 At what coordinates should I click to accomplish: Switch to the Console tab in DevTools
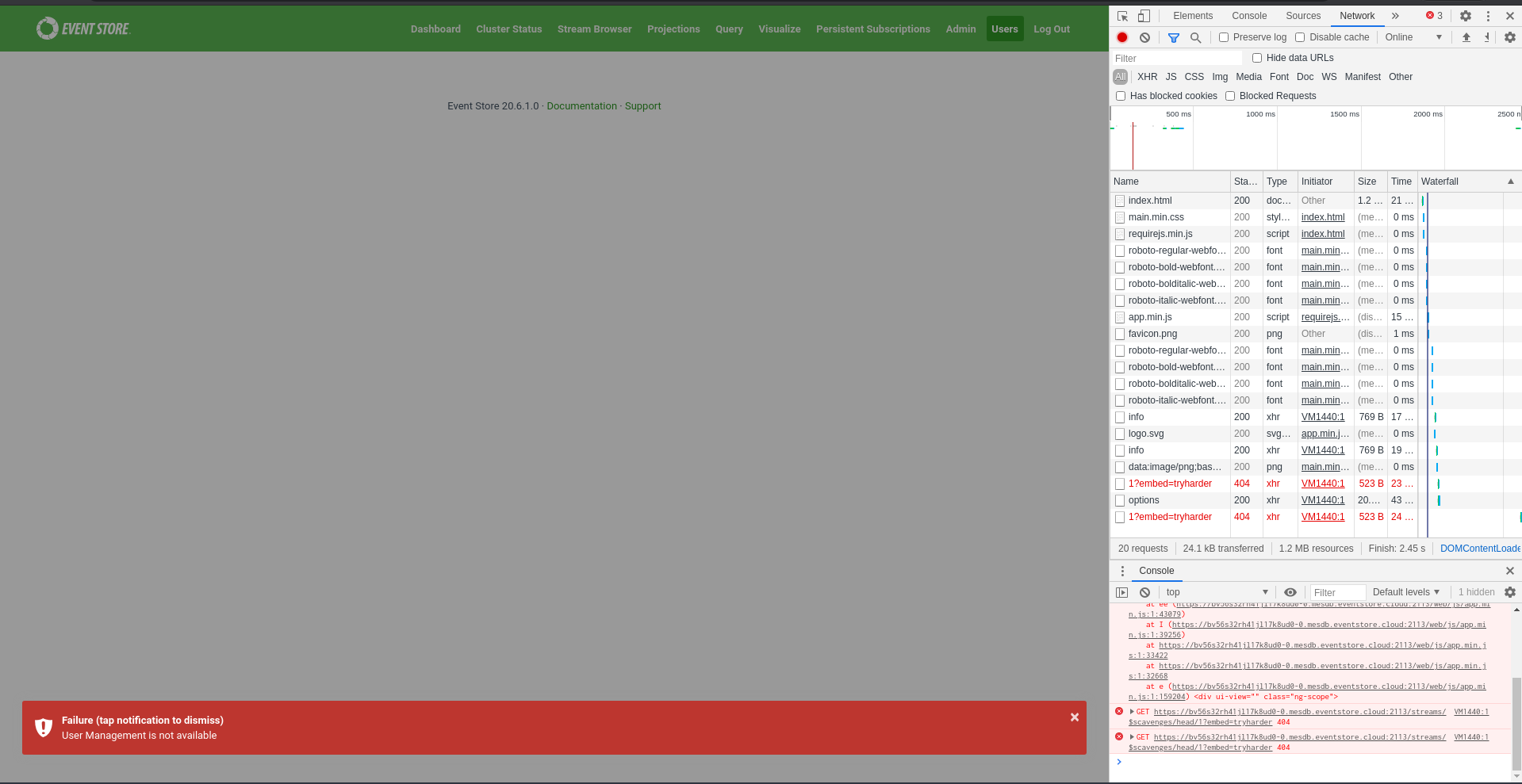point(1249,16)
